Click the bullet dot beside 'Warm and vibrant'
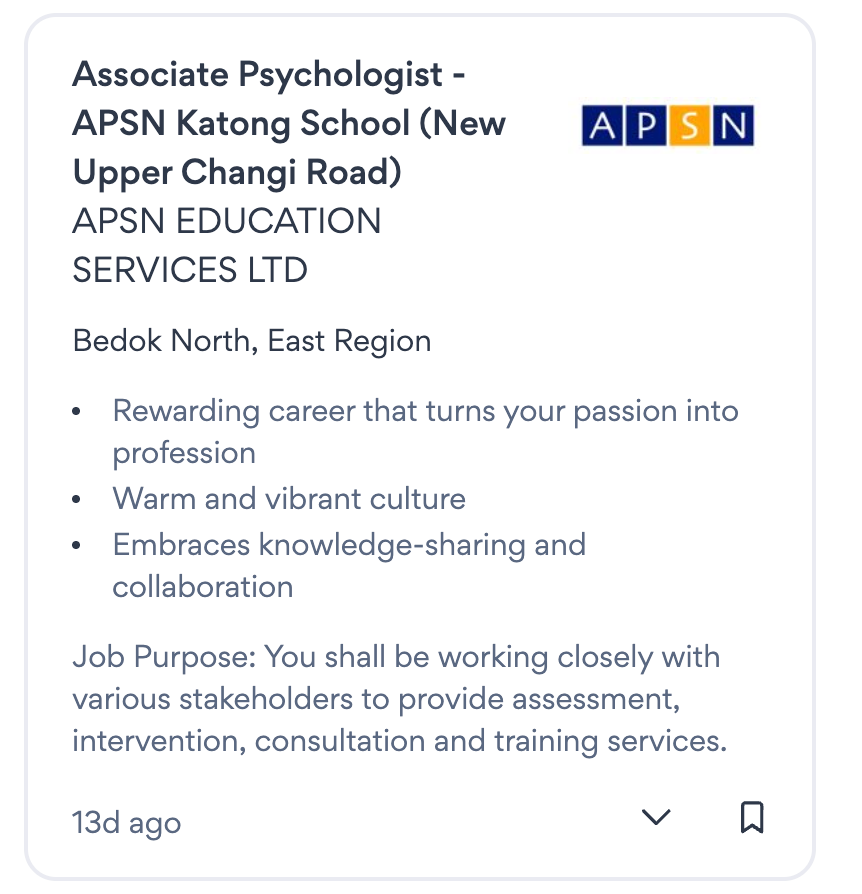The image size is (862, 894). (x=78, y=499)
